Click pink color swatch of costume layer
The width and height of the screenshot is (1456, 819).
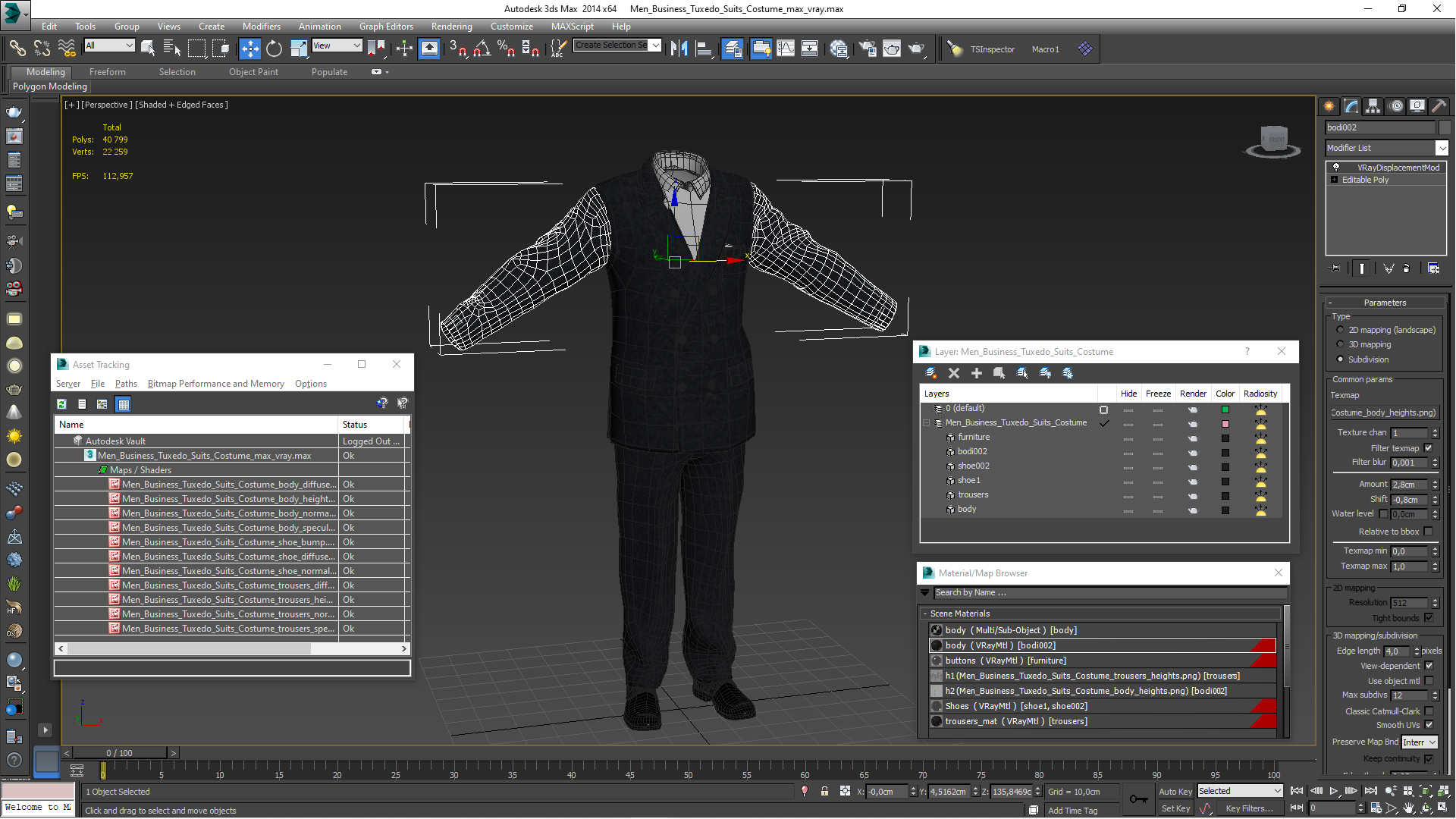(1225, 424)
